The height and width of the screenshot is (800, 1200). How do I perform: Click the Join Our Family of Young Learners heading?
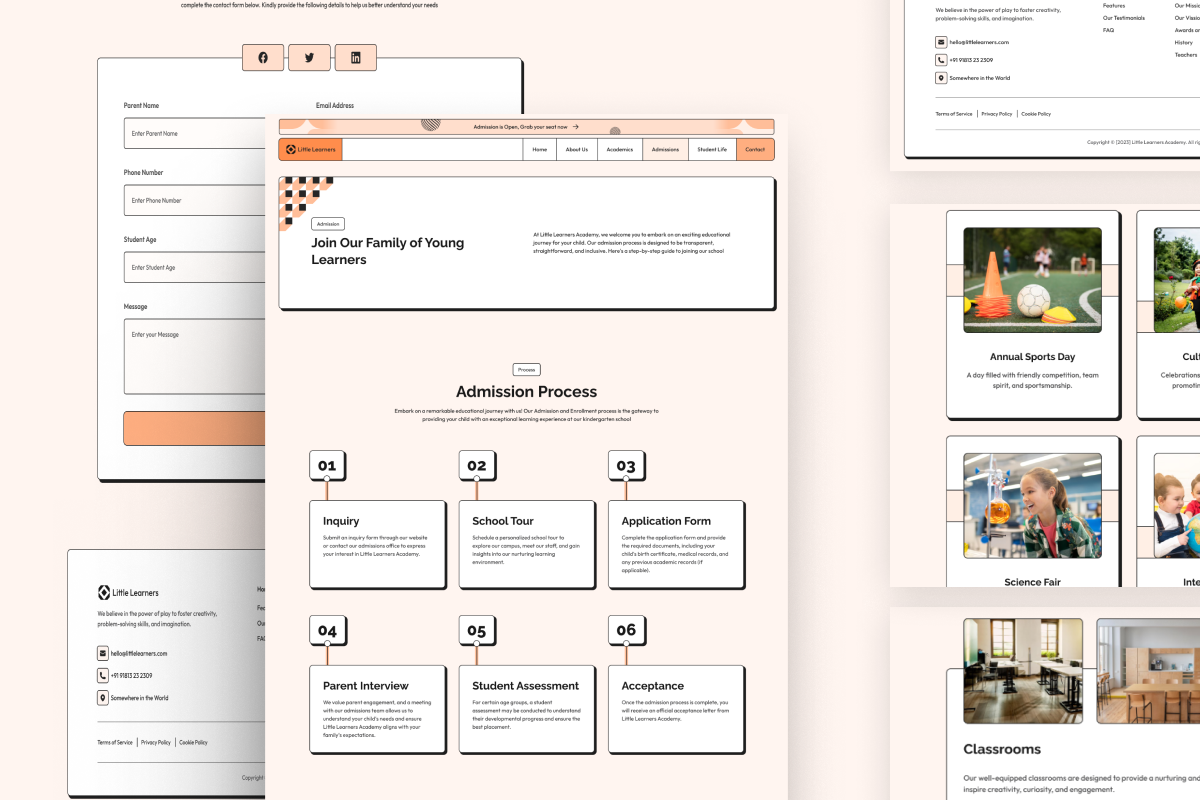[388, 251]
